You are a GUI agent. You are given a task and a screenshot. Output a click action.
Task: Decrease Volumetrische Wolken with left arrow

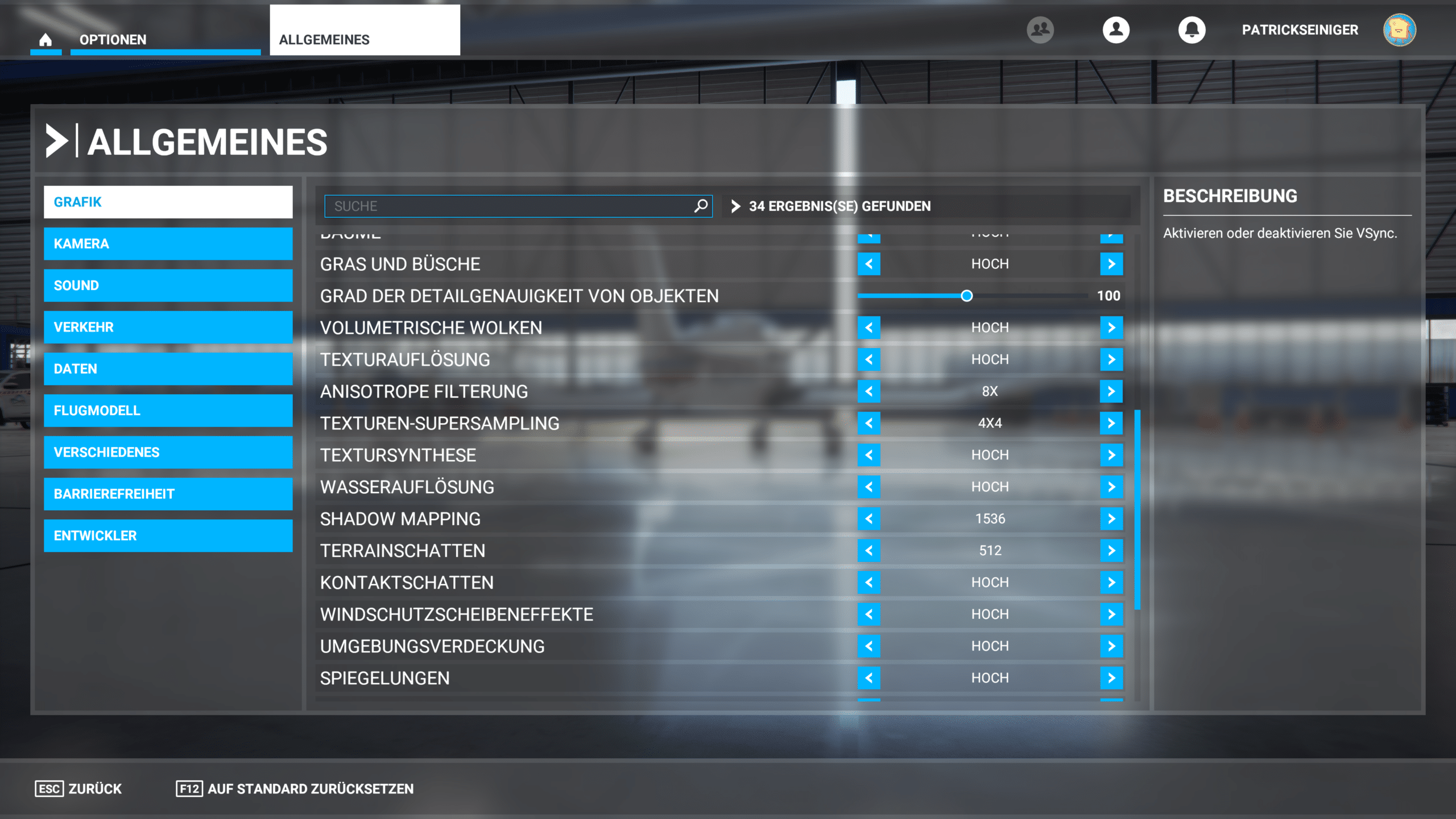pos(868,328)
